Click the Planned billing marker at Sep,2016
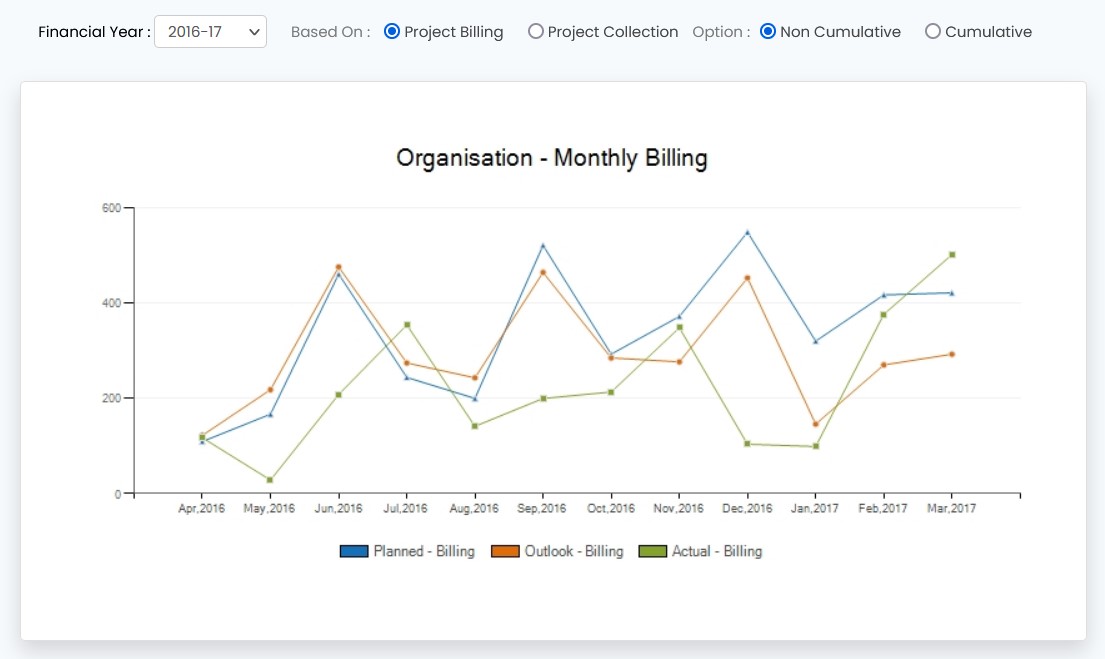 coord(543,245)
